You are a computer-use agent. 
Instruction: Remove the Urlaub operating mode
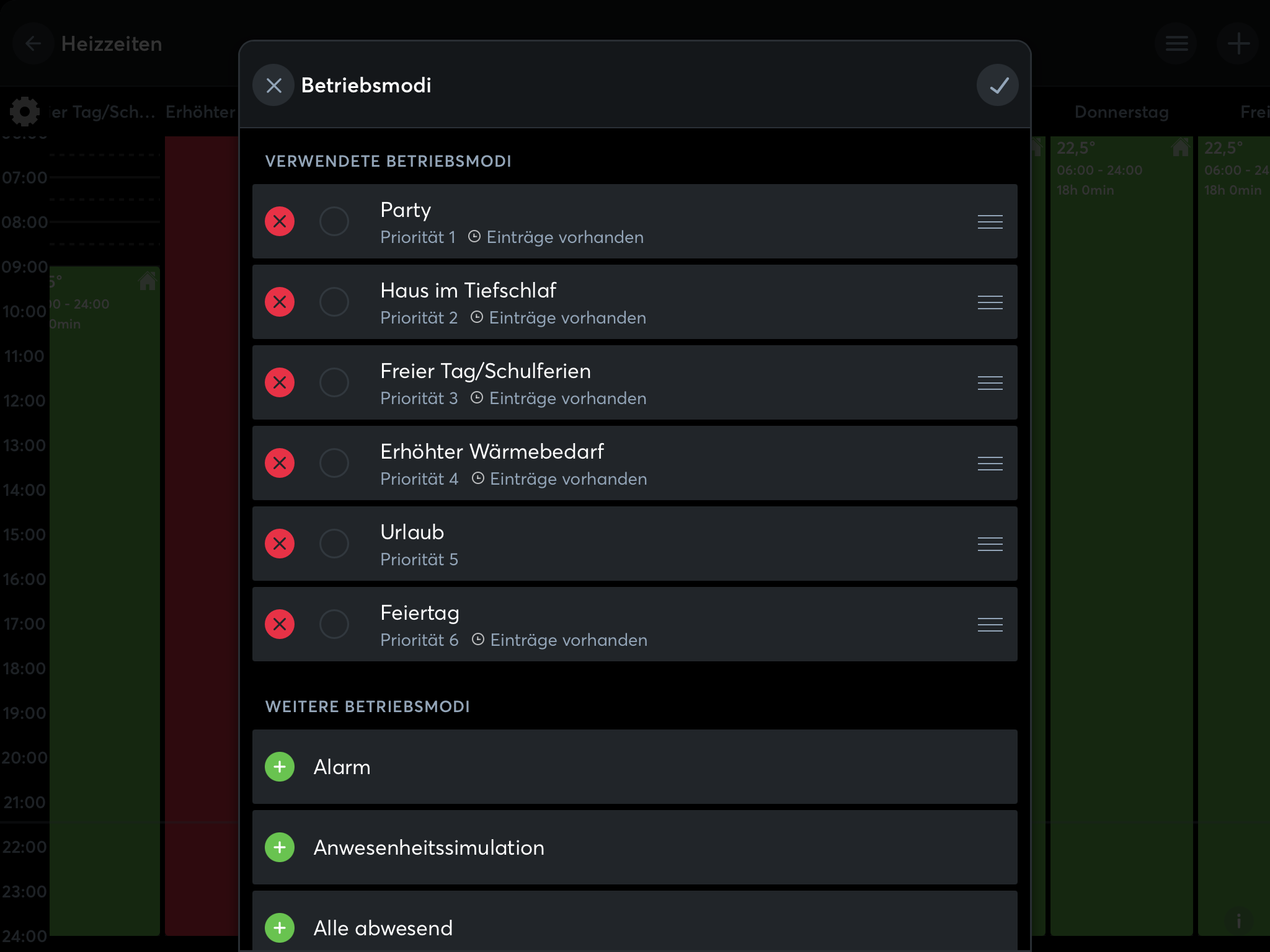pos(280,544)
